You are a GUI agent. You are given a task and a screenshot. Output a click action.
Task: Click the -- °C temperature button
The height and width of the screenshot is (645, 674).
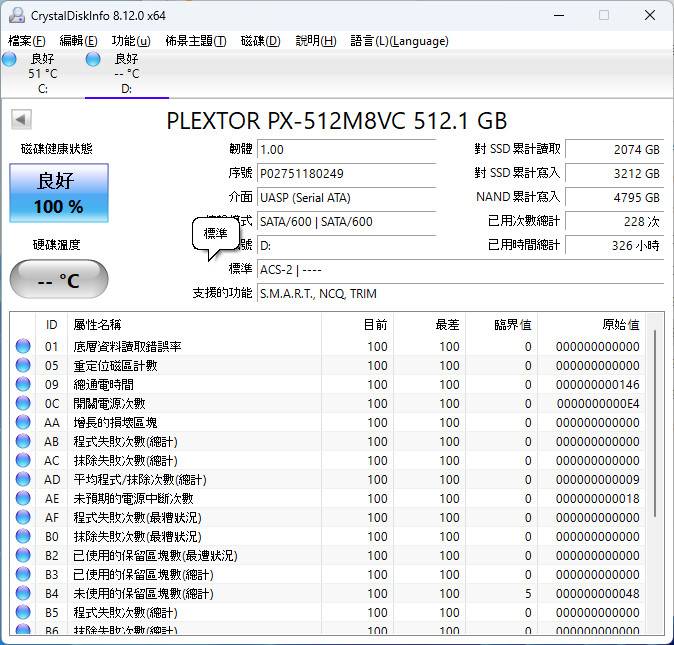pyautogui.click(x=59, y=279)
